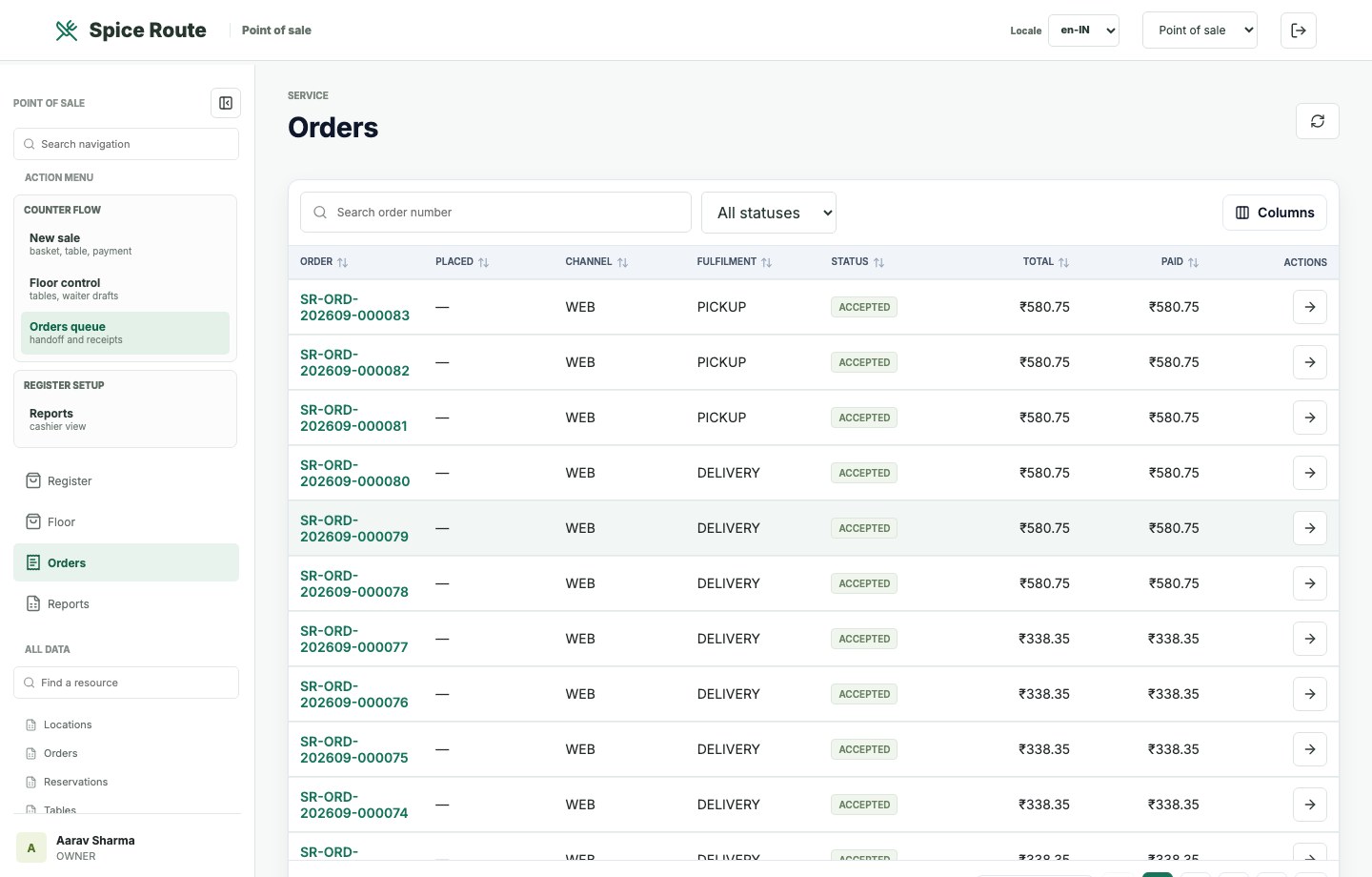1372x877 pixels.
Task: Open order SR-ORD-202609-000083 arrow
Action: click(x=1310, y=307)
